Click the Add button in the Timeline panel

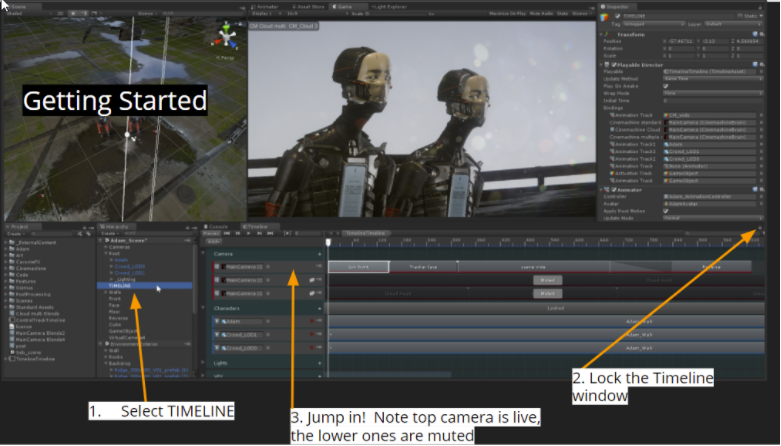coord(214,241)
